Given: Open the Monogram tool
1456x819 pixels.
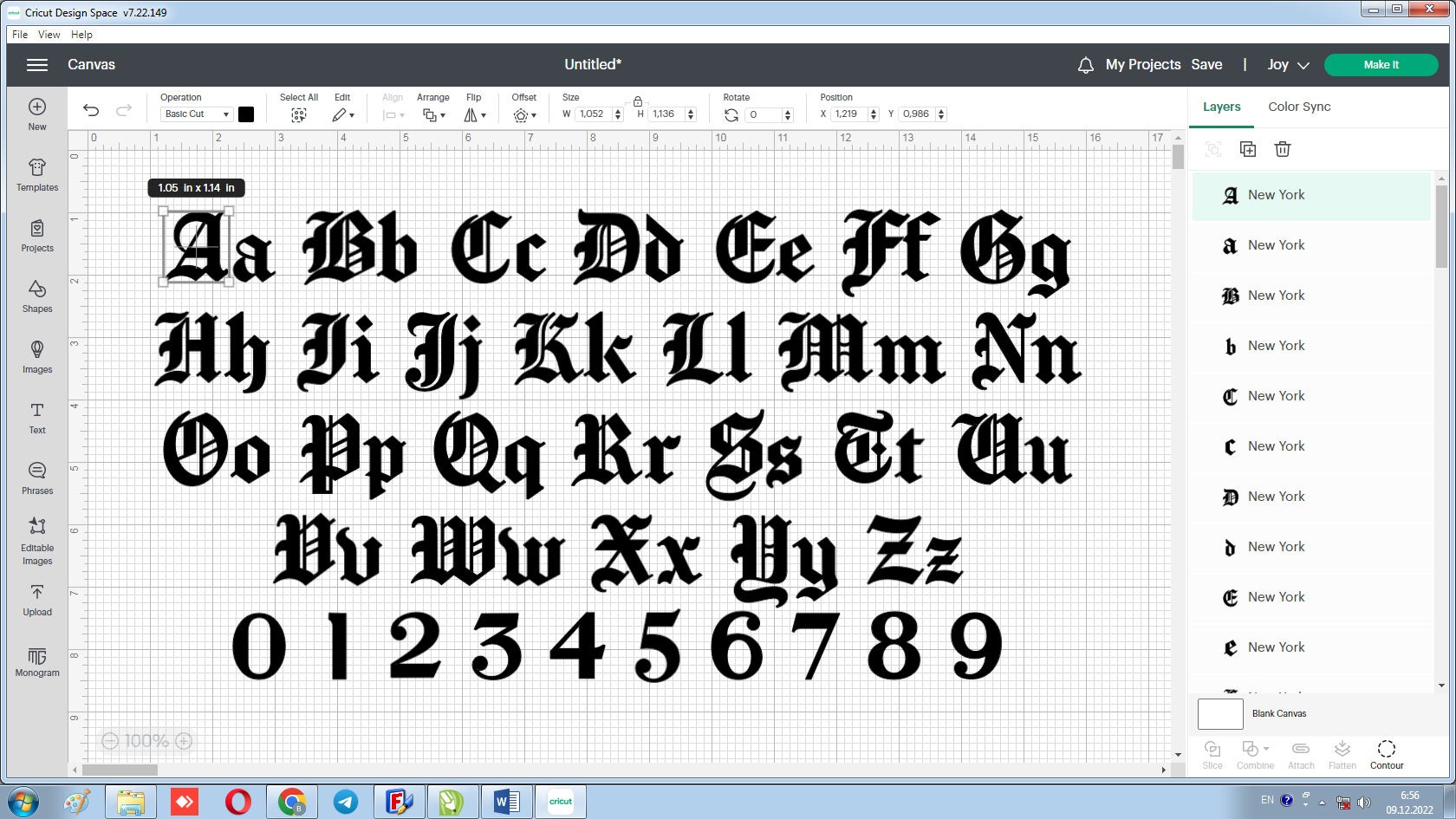Looking at the screenshot, I should coord(36,662).
